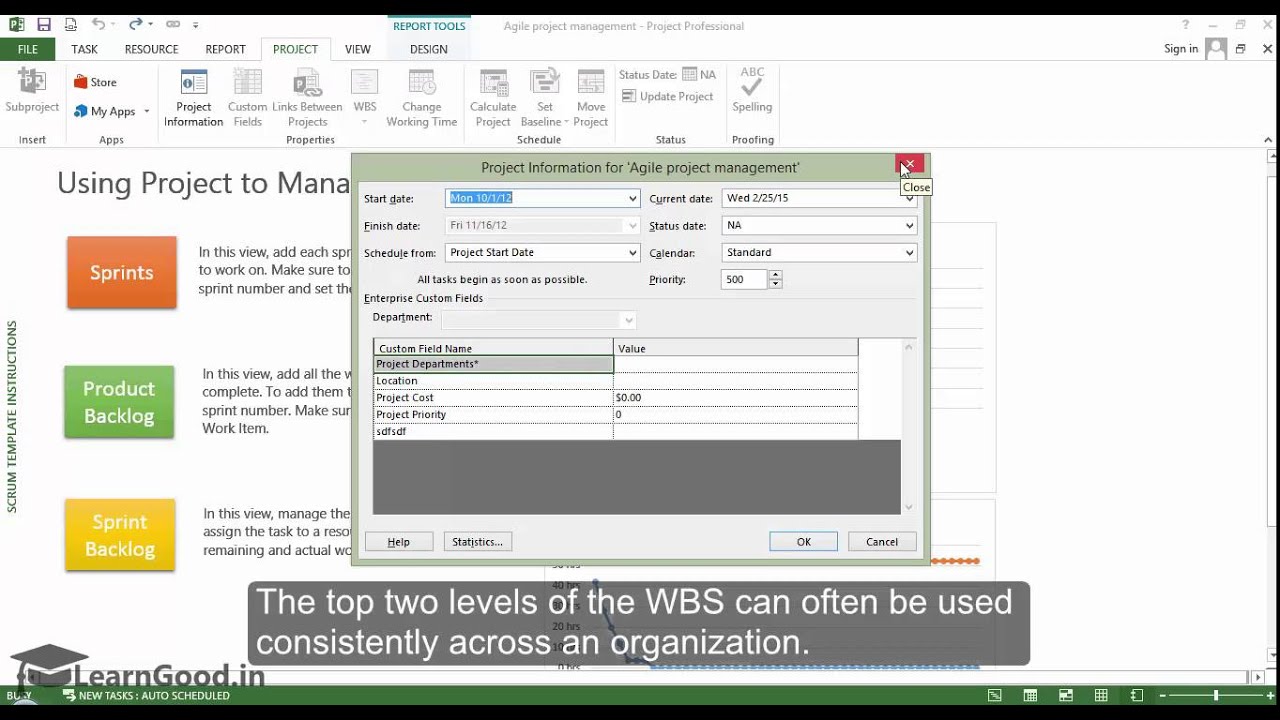Image resolution: width=1280 pixels, height=720 pixels.
Task: Switch to the RESOURCE ribbon tab
Action: pyautogui.click(x=151, y=49)
